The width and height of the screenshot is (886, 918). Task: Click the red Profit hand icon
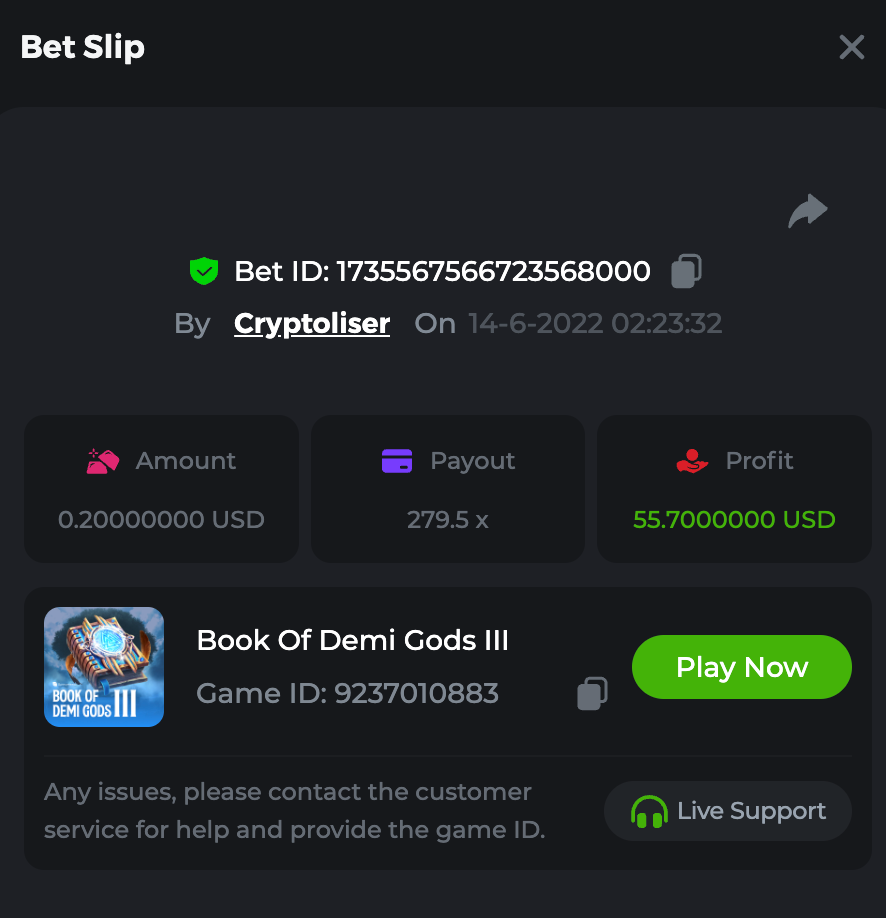[692, 461]
